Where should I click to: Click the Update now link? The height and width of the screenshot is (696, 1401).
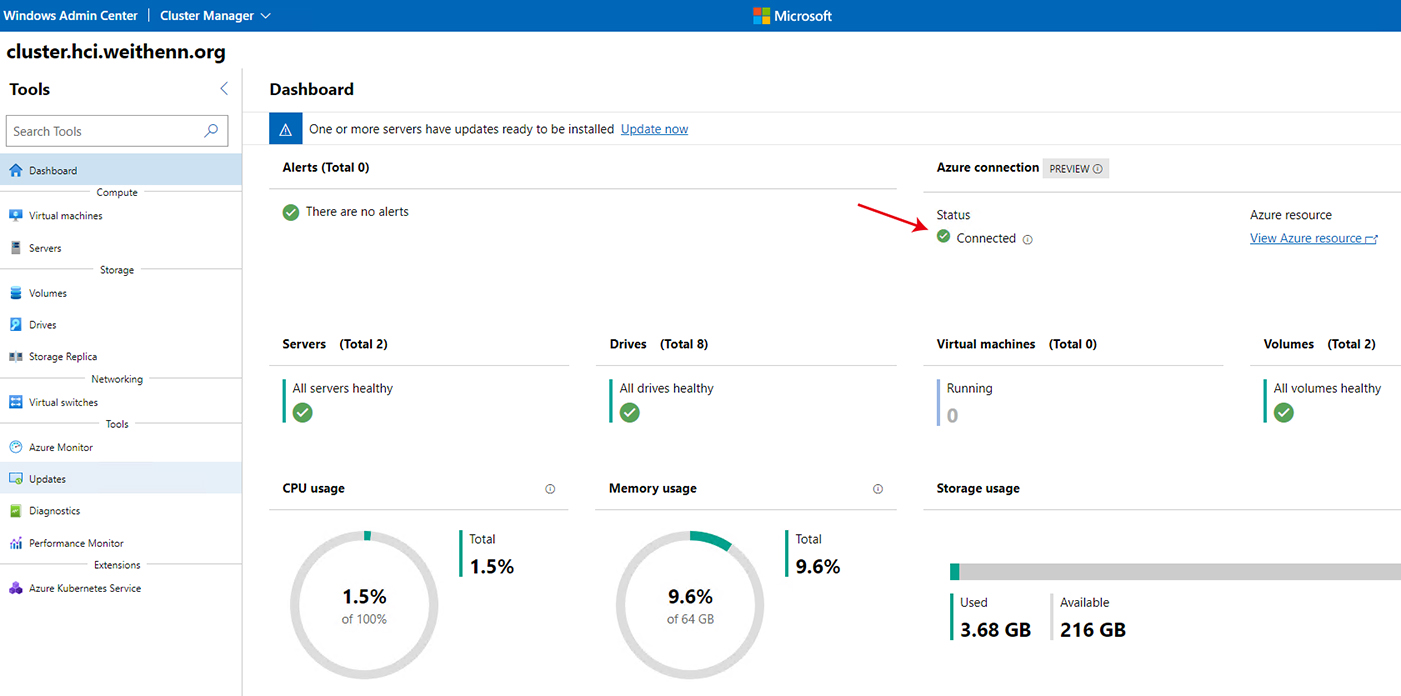click(654, 129)
